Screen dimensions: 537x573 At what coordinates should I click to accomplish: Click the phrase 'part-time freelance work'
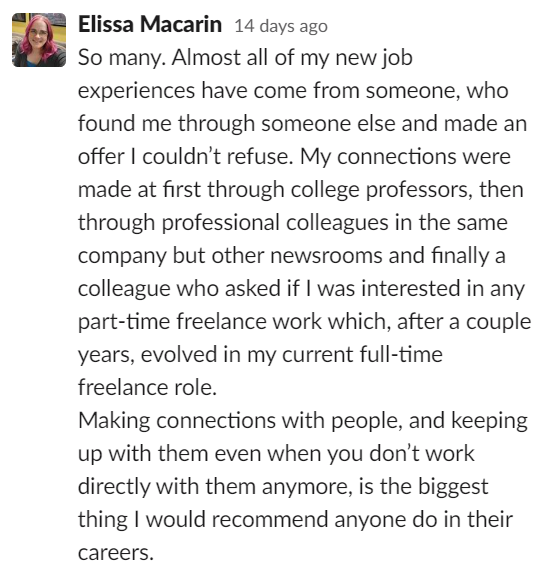tap(200, 322)
